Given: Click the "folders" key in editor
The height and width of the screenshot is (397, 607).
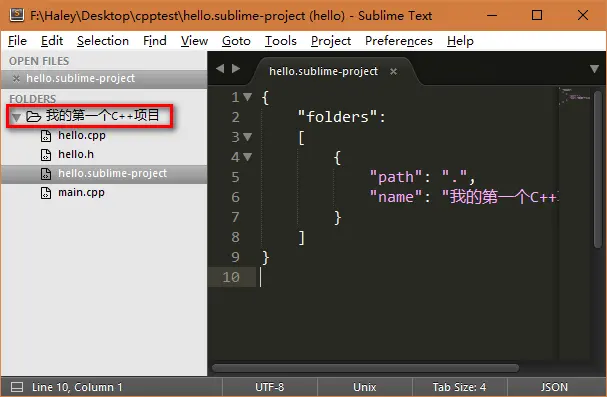Looking at the screenshot, I should click(x=337, y=116).
